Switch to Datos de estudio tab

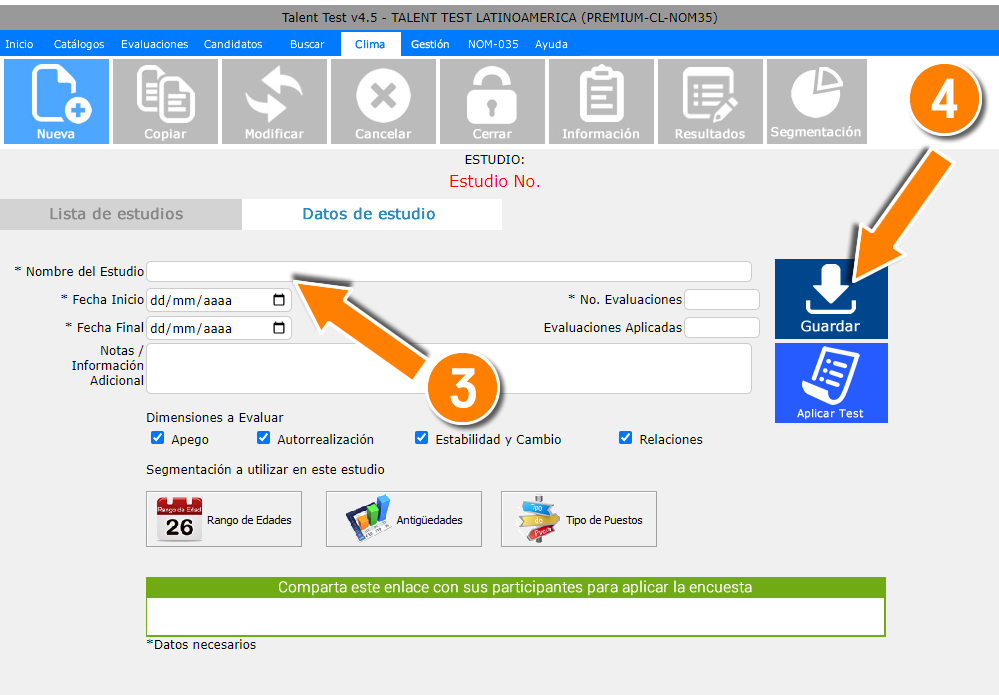(x=372, y=214)
